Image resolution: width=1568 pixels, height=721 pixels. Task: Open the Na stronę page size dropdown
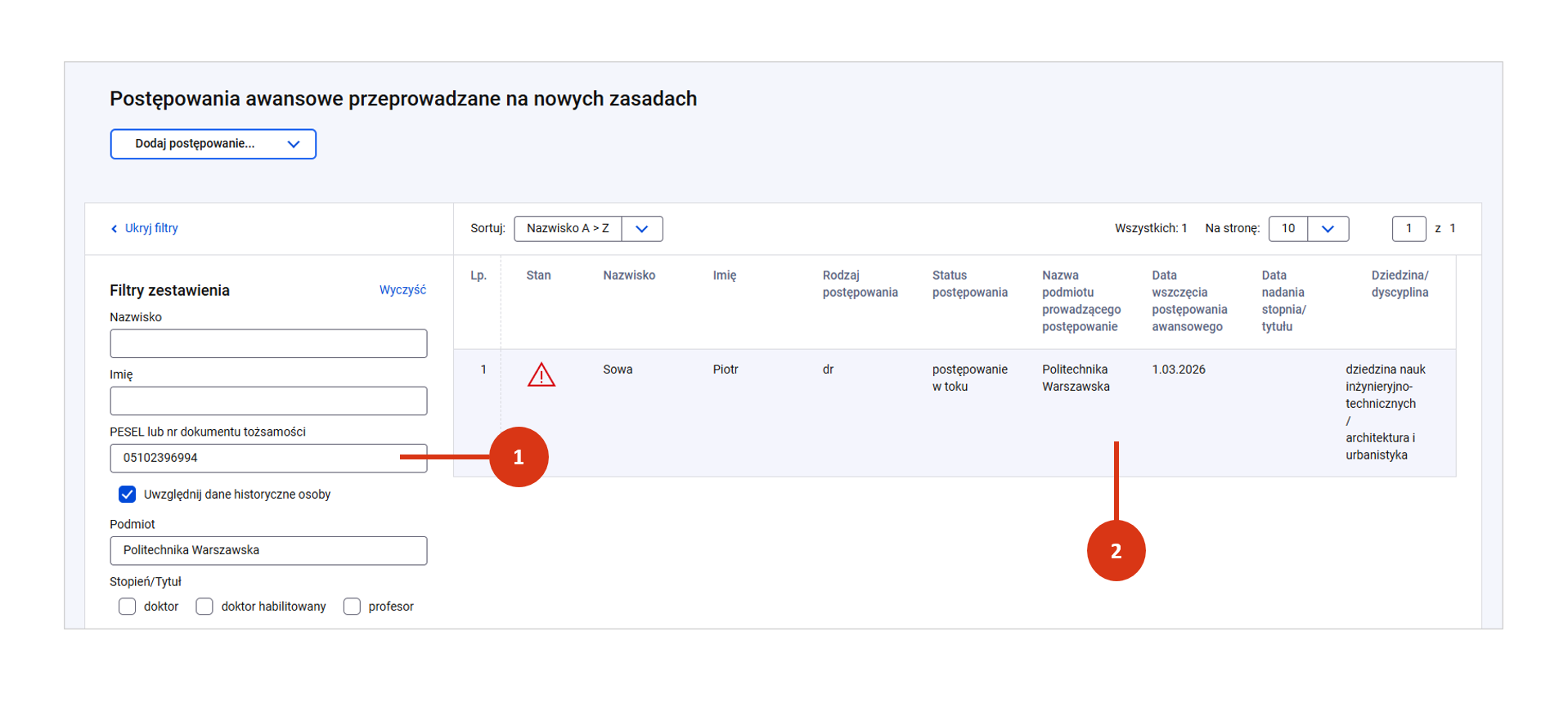pyautogui.click(x=1328, y=229)
